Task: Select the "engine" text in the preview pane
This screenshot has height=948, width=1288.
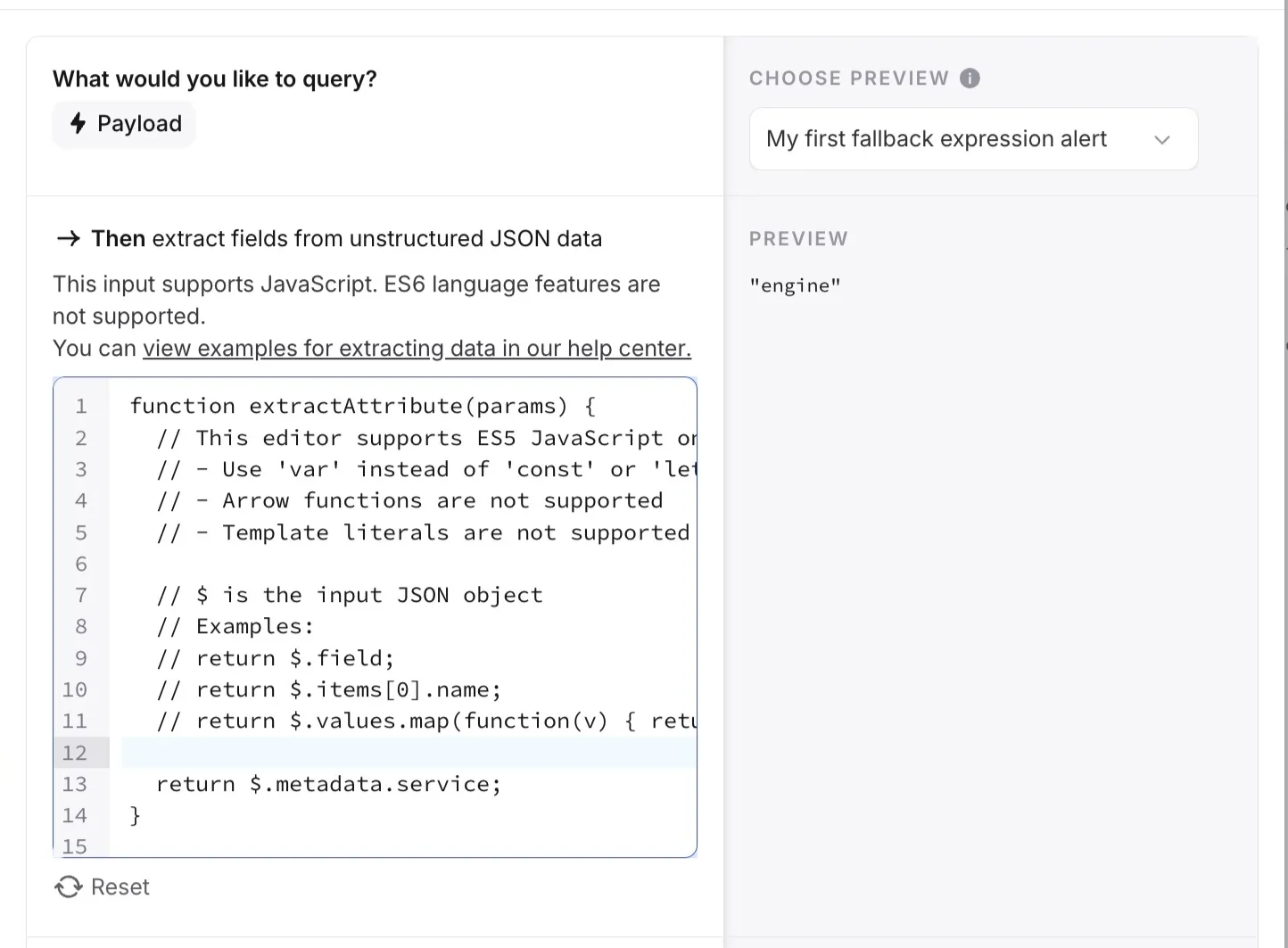Action: [796, 285]
